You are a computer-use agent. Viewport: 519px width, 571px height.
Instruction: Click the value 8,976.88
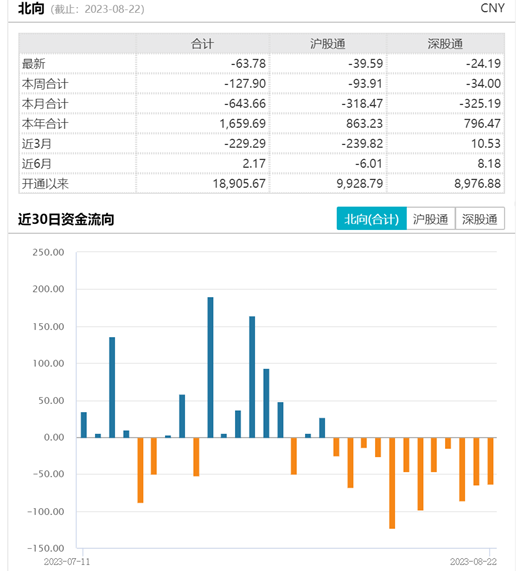(x=477, y=184)
